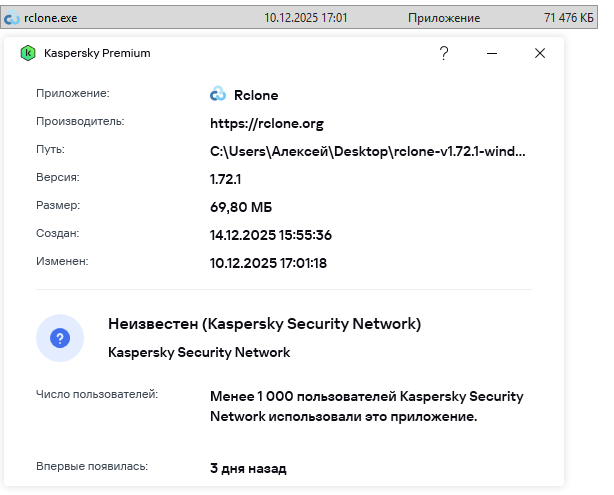This screenshot has width=614, height=495.
Task: Minimize the Kaspersky Premium window
Action: click(x=492, y=53)
